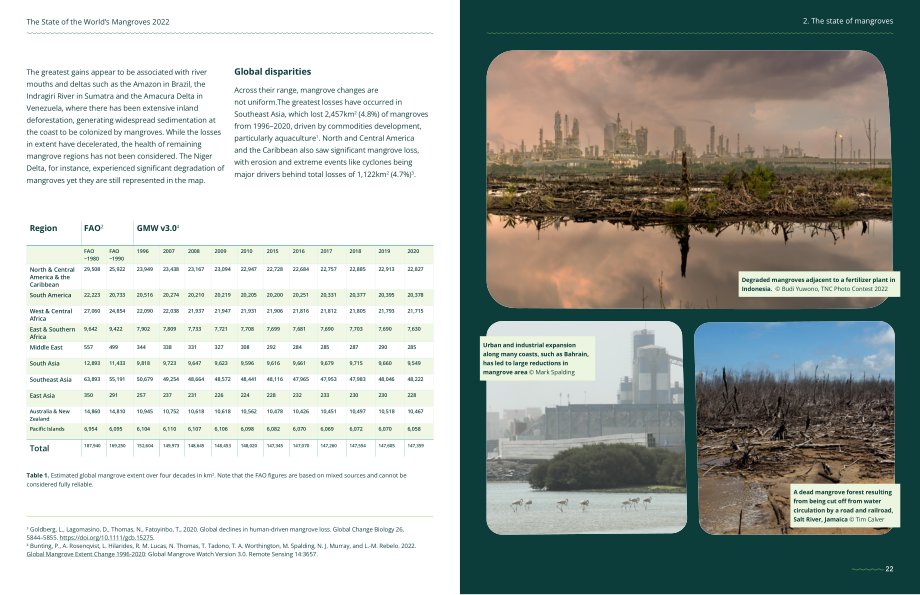Click South America's 1996 value 20,516
920x595 pixels.
tap(145, 295)
